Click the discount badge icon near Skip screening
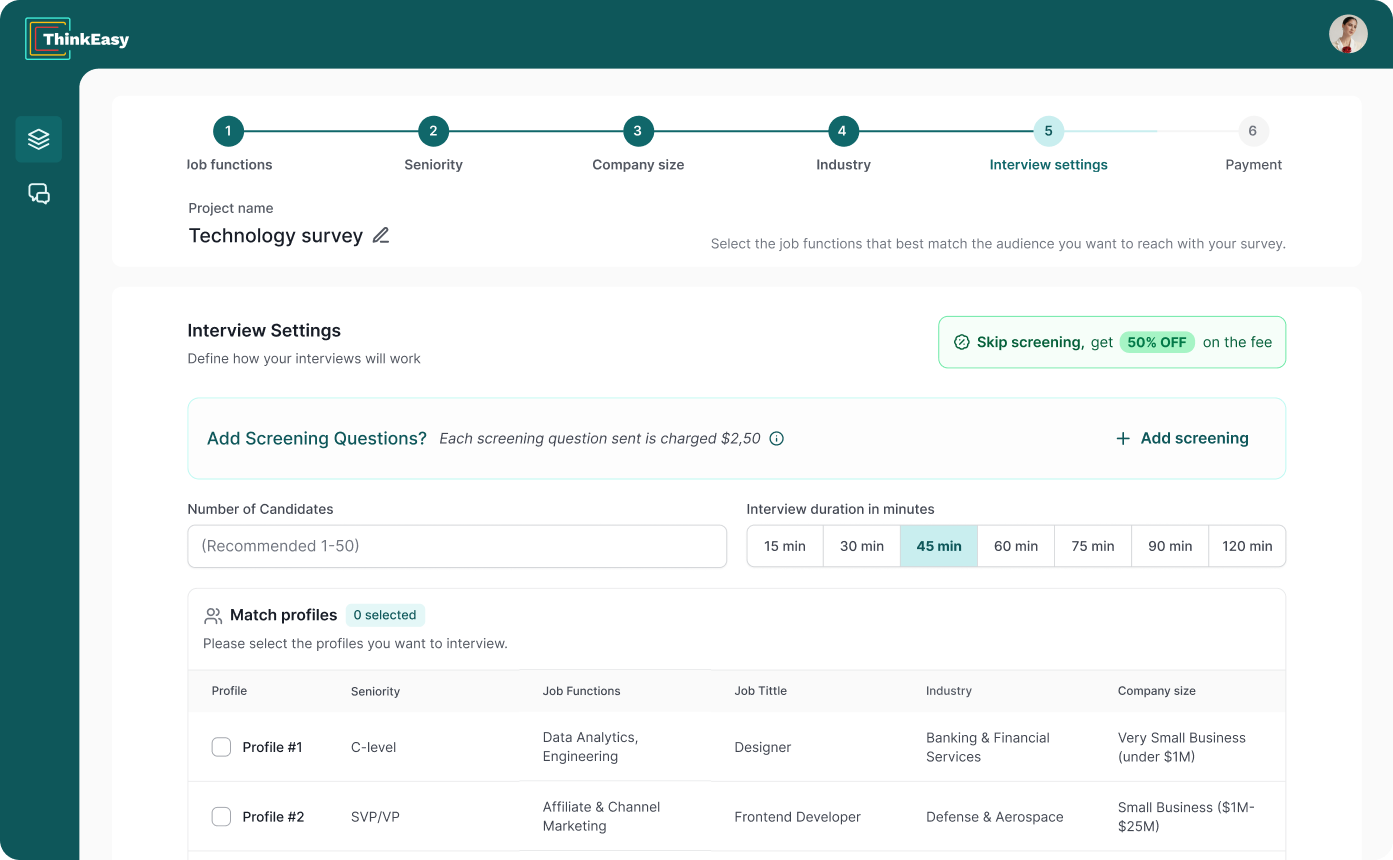Screen dimensions: 1393x860 [x=962, y=342]
